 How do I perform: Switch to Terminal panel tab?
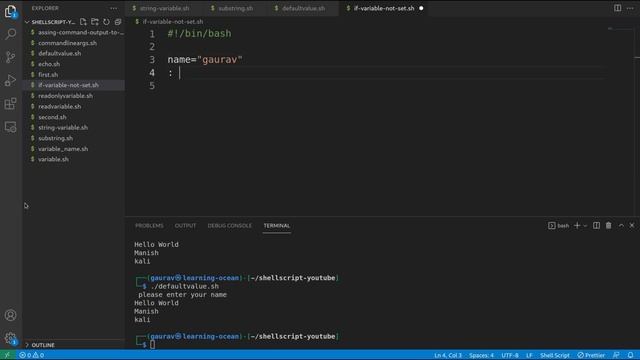click(x=277, y=225)
